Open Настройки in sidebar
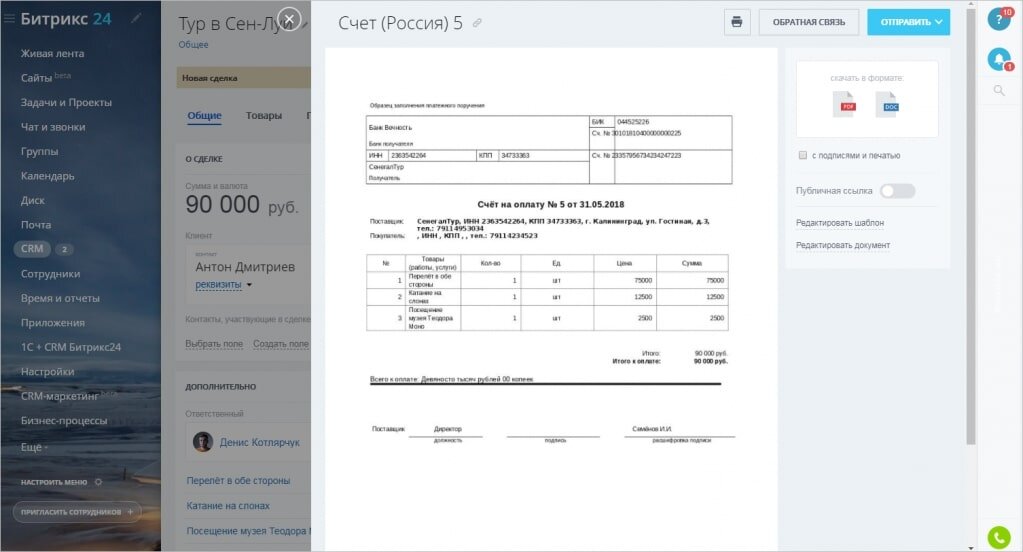This screenshot has width=1023, height=552. point(47,372)
